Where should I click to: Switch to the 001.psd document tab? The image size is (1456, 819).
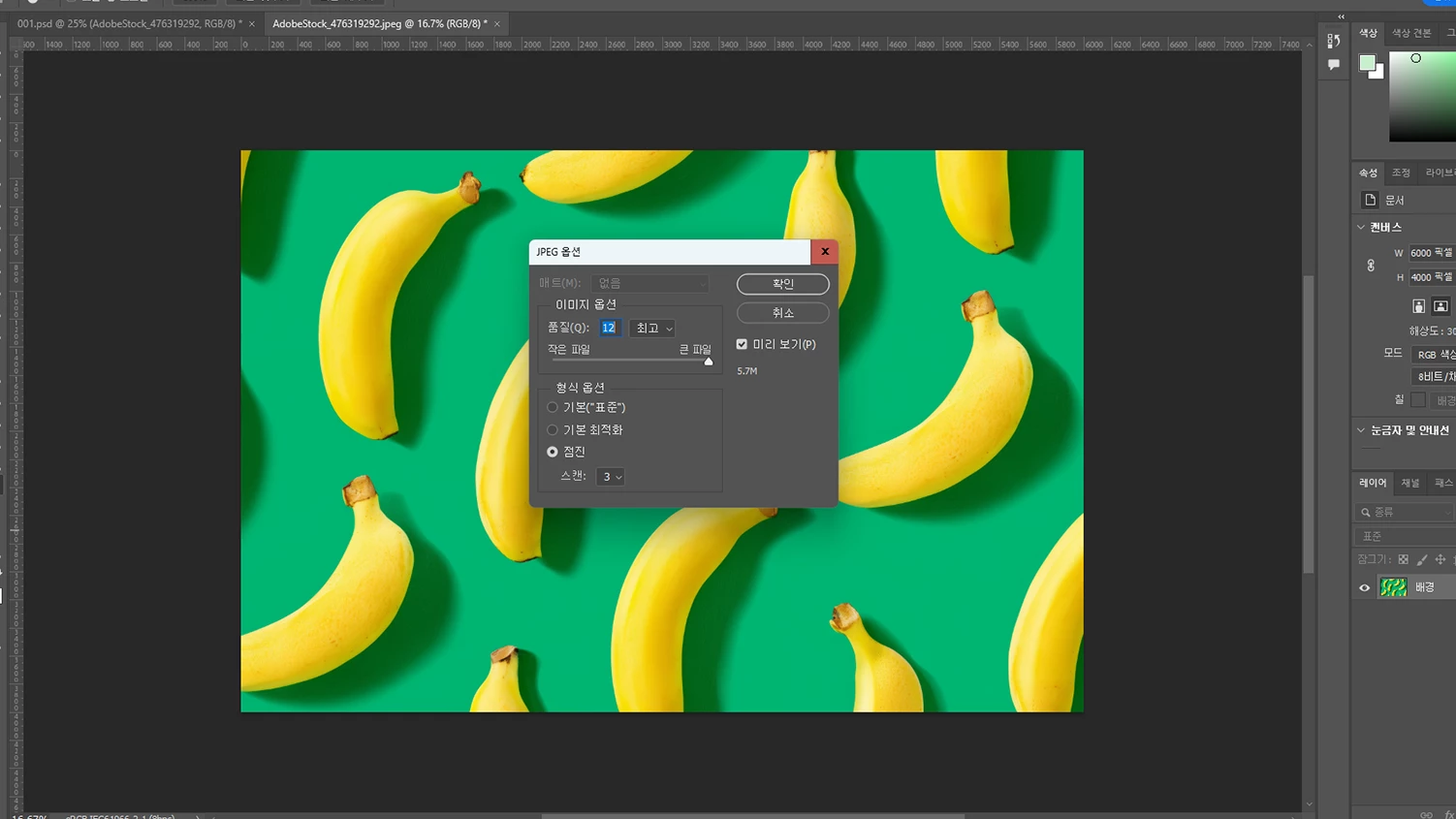click(x=129, y=23)
